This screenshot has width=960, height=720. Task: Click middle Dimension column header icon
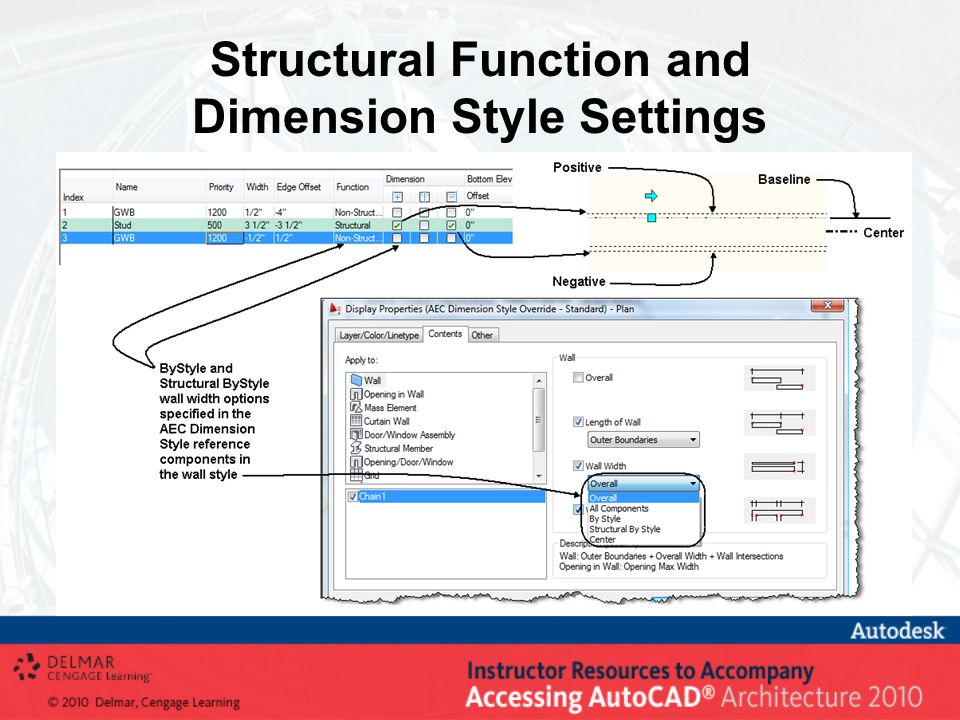[x=424, y=197]
